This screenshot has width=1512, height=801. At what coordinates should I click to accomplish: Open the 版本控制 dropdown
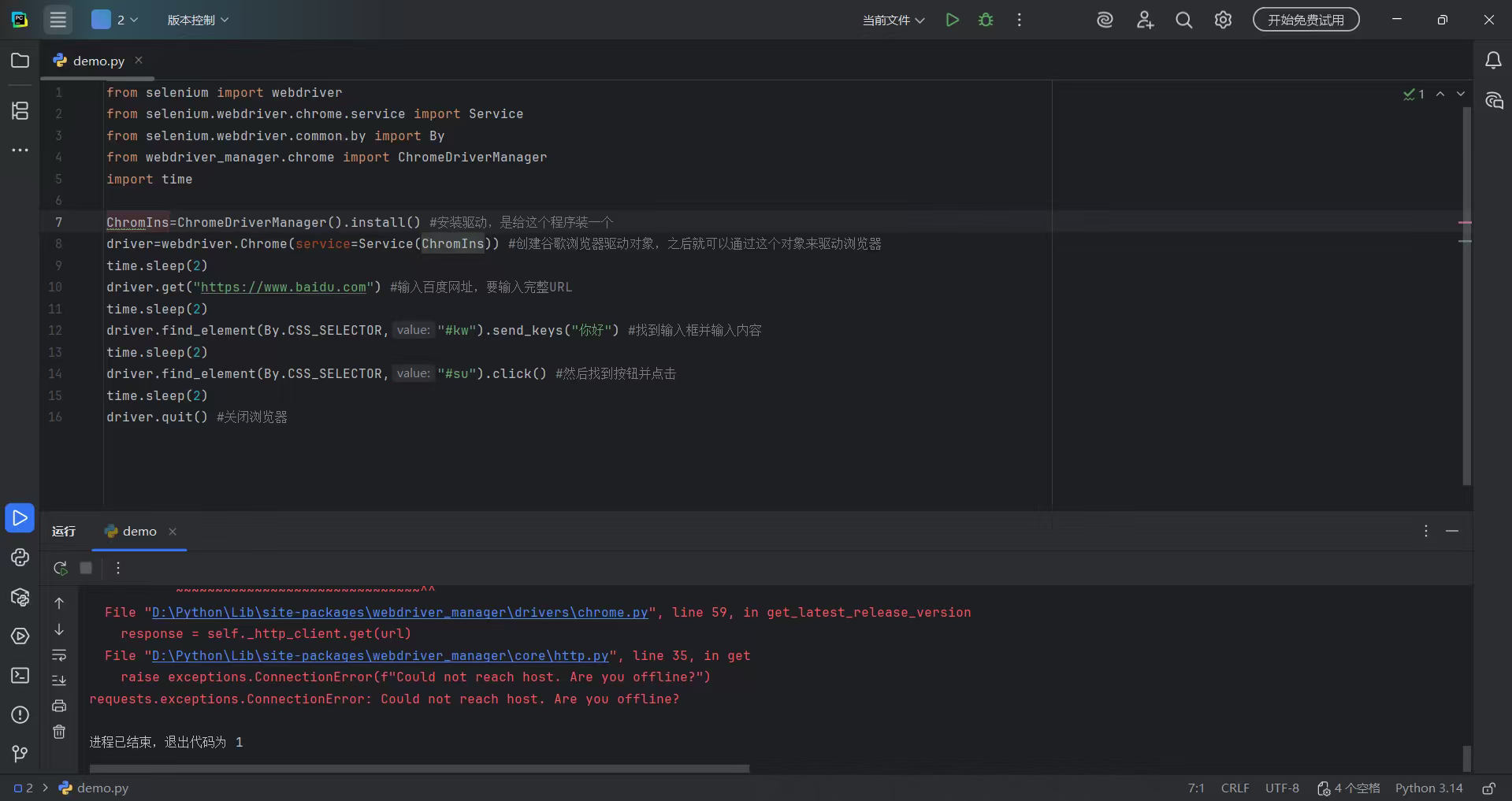(x=198, y=20)
